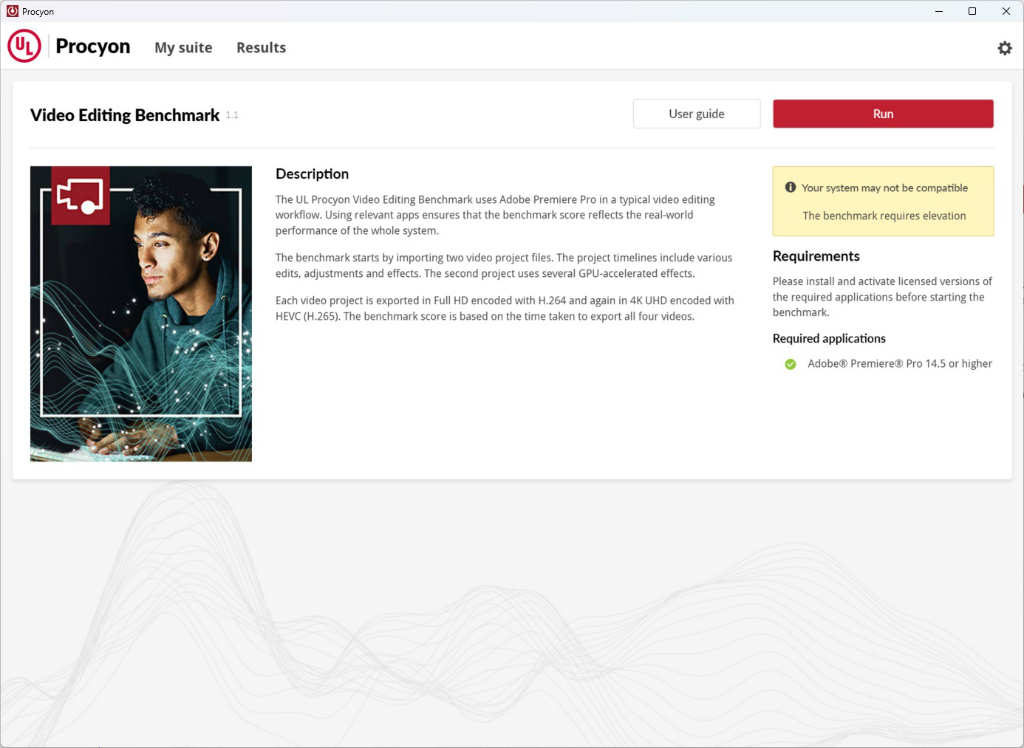The image size is (1024, 748).
Task: Open the My suite tab
Action: coord(184,48)
